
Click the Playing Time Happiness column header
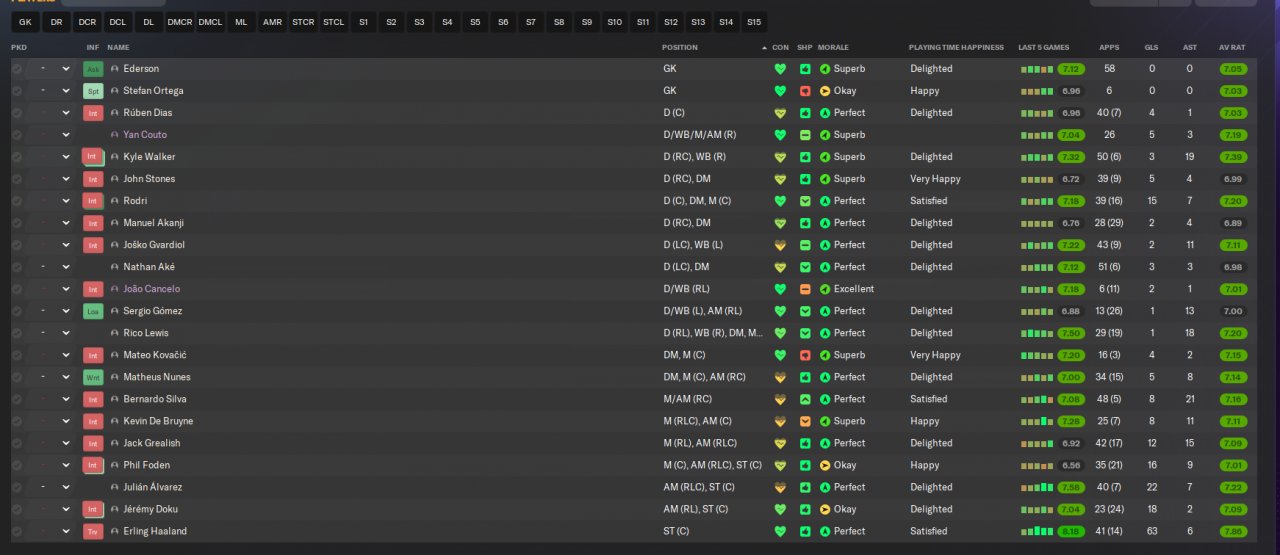tap(956, 47)
